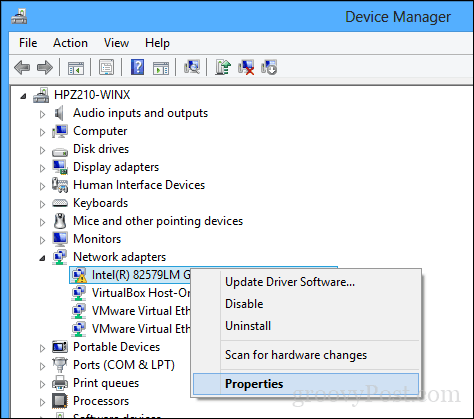Click the Disable device toolbar icon
The height and width of the screenshot is (419, 474).
coord(269,67)
